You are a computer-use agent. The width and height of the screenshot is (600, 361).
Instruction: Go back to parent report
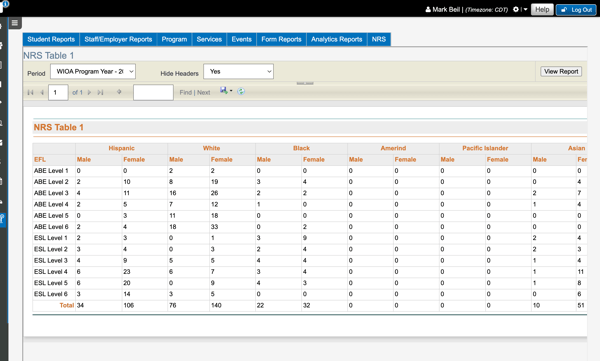click(119, 92)
